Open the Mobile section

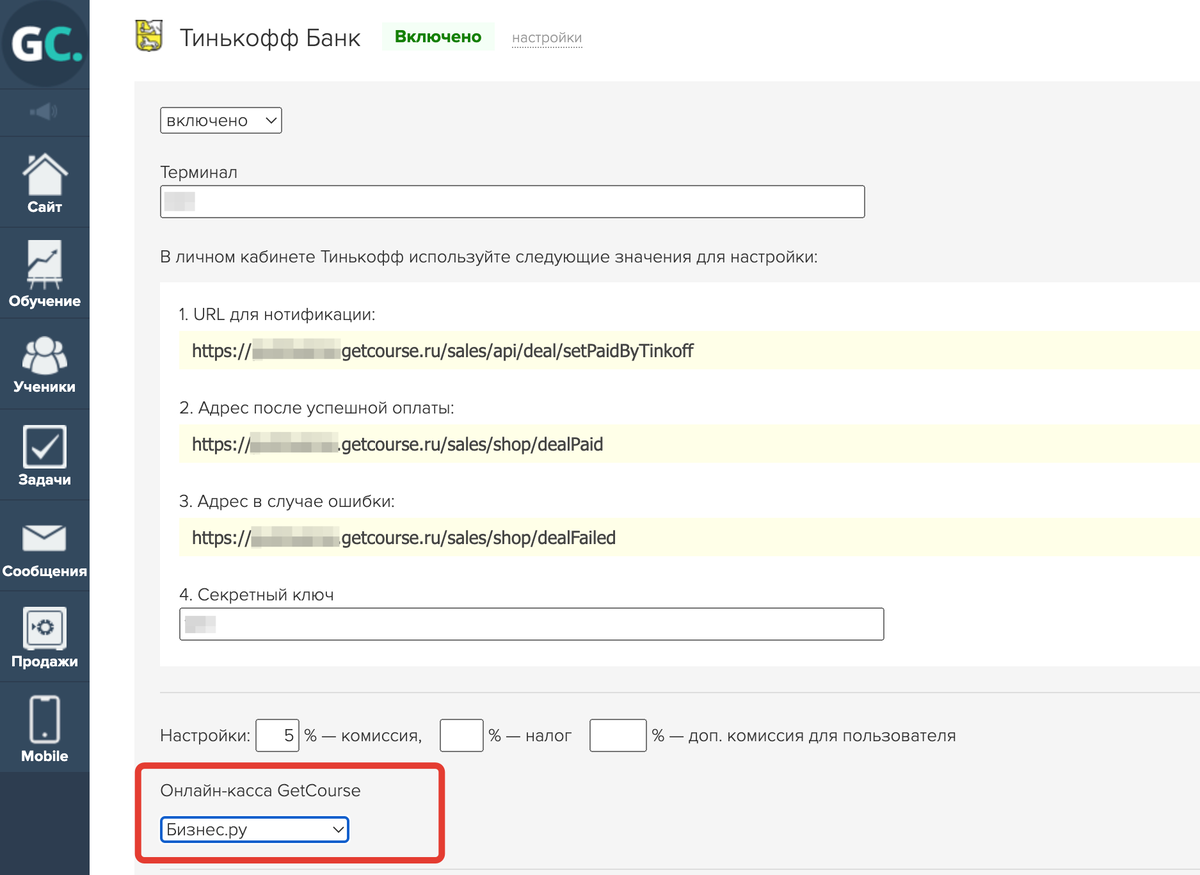[44, 728]
